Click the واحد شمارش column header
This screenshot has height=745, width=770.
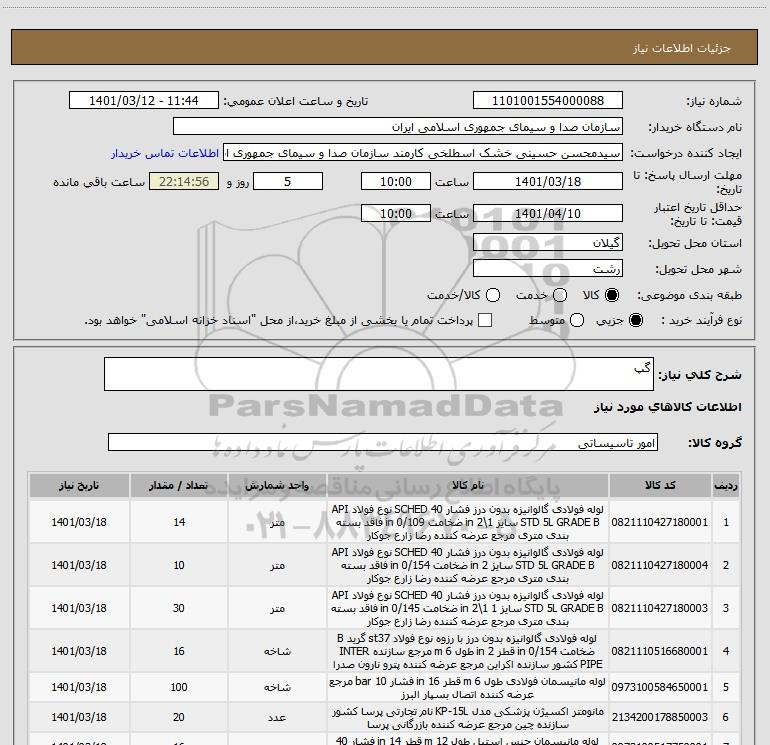(277, 485)
